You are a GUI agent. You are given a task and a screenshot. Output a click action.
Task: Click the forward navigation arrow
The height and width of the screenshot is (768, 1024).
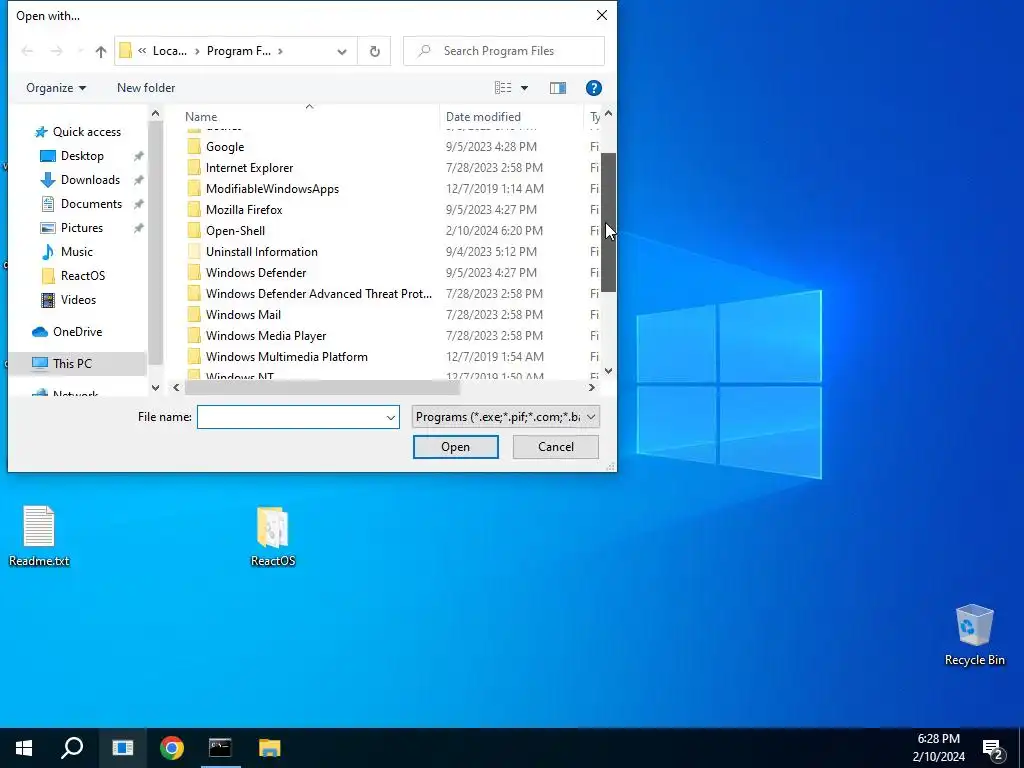click(57, 51)
